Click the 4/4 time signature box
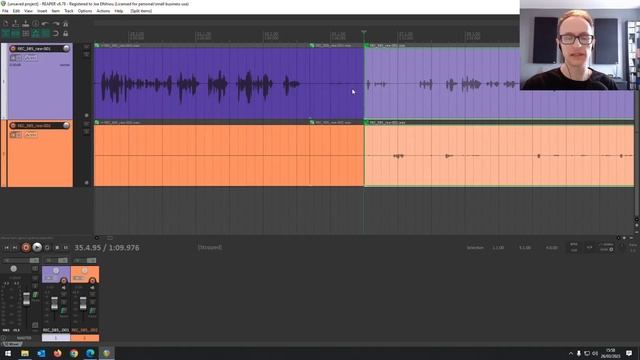 coord(589,247)
